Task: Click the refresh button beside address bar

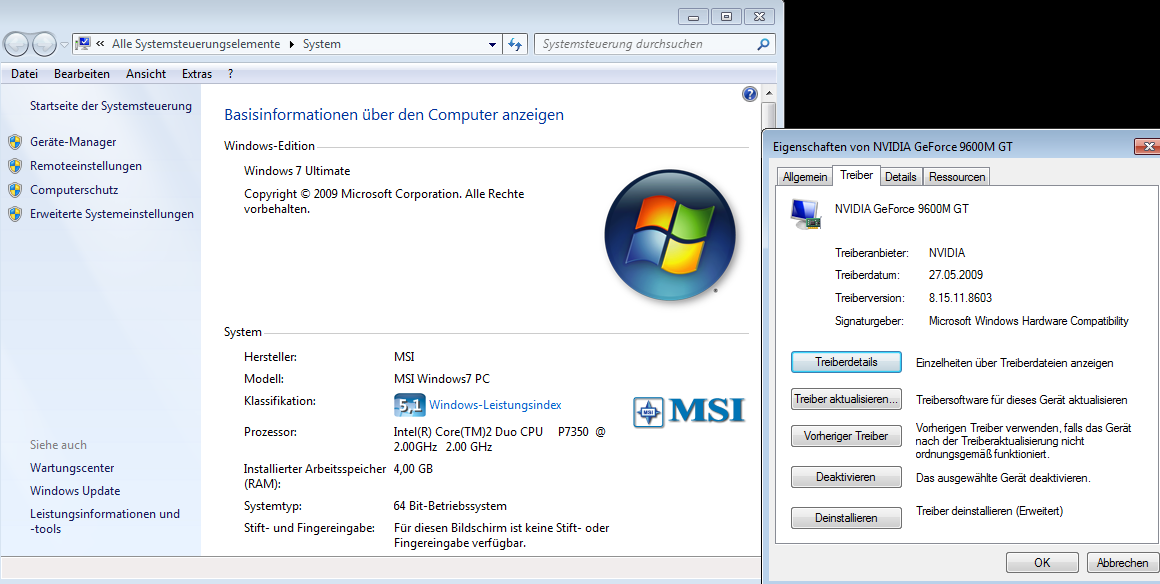Action: (x=515, y=44)
